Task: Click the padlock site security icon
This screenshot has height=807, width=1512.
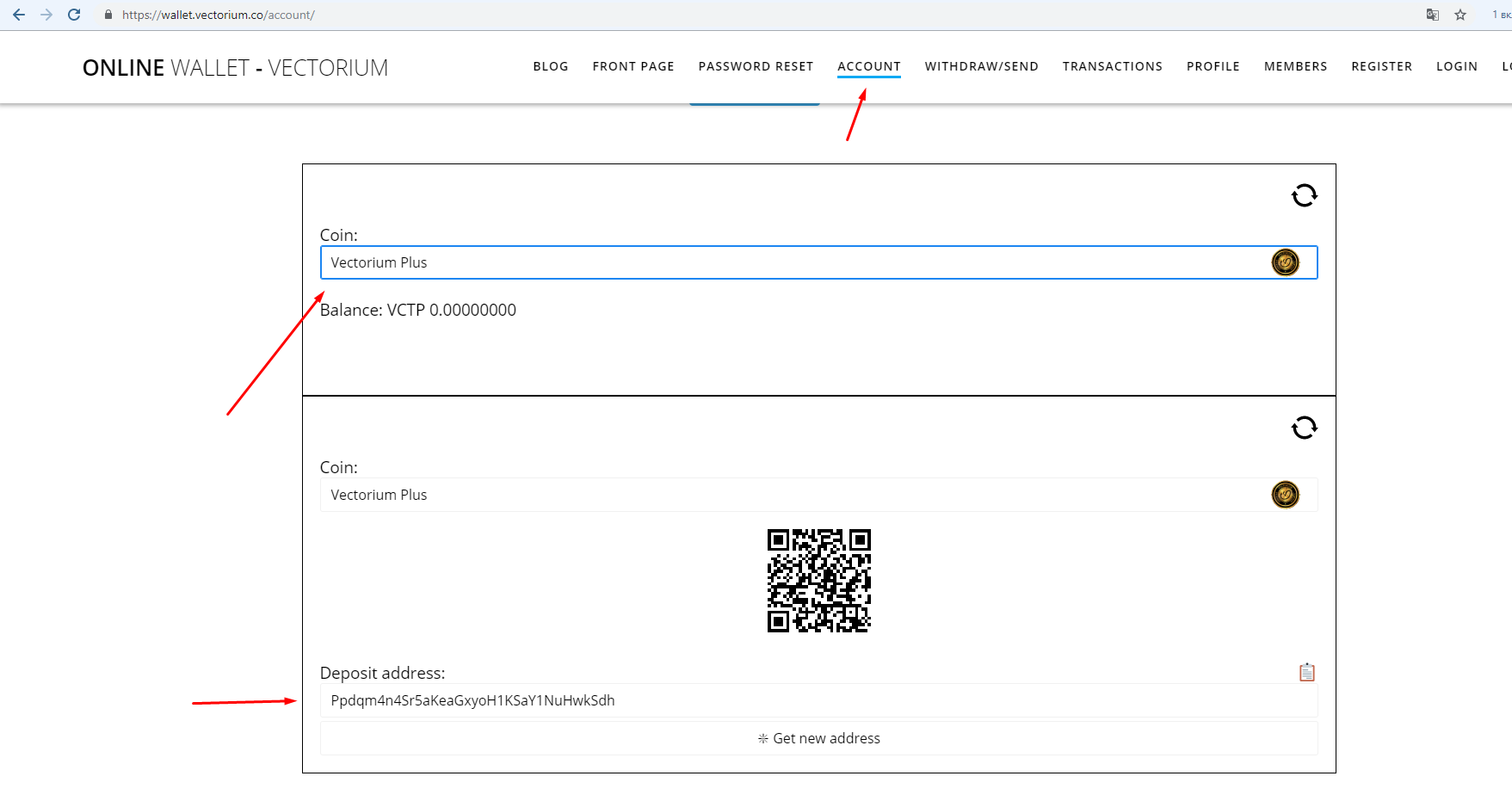Action: pyautogui.click(x=108, y=15)
